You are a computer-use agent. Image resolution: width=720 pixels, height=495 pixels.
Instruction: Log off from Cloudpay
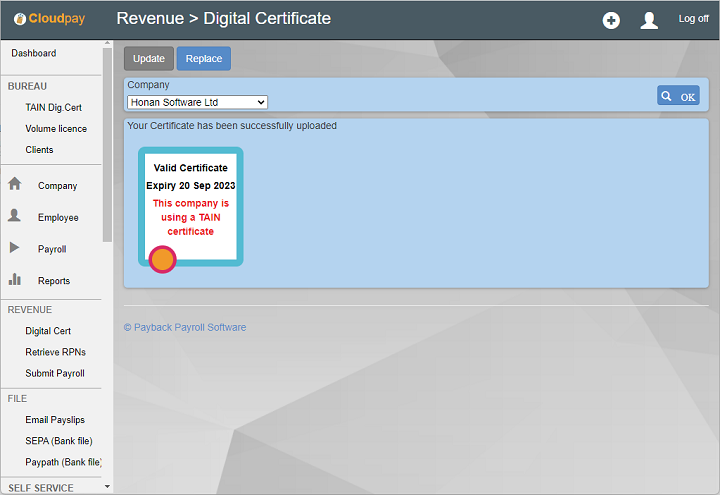pos(693,19)
